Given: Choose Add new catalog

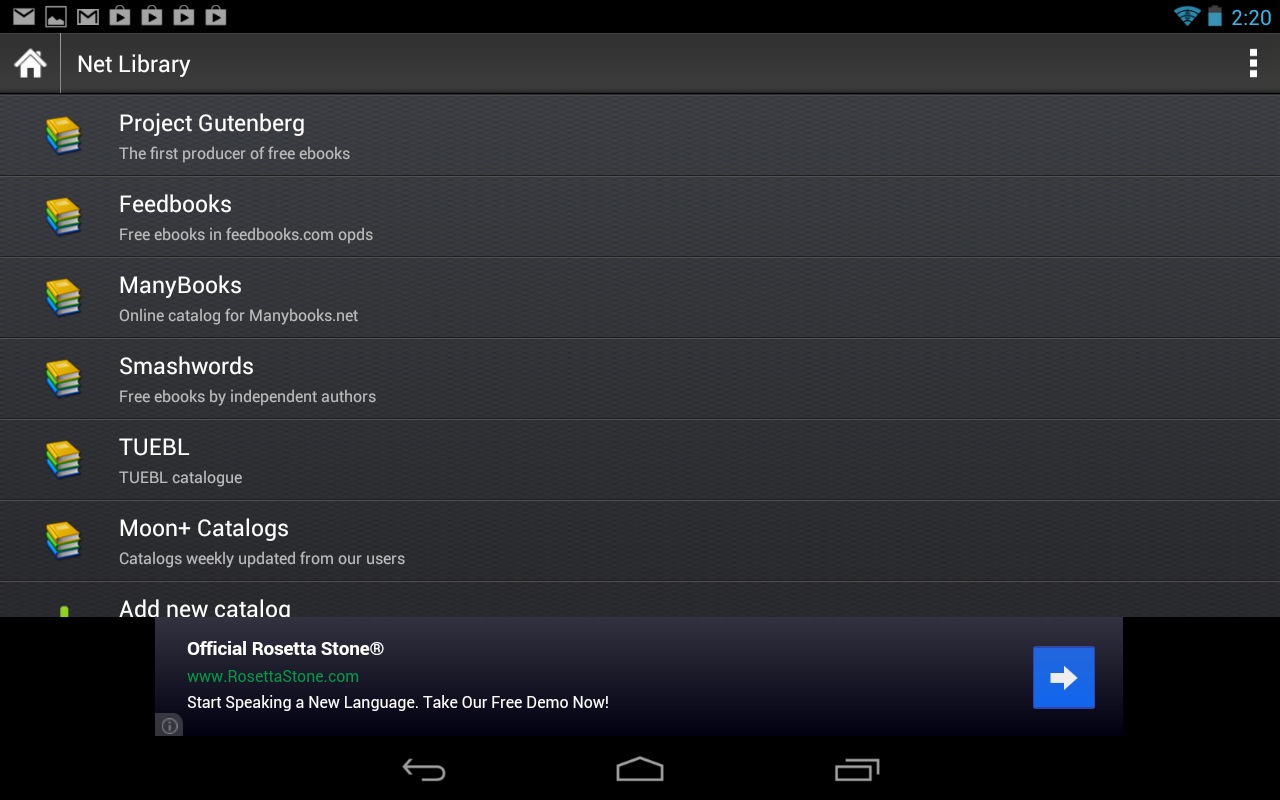Looking at the screenshot, I should [640, 600].
